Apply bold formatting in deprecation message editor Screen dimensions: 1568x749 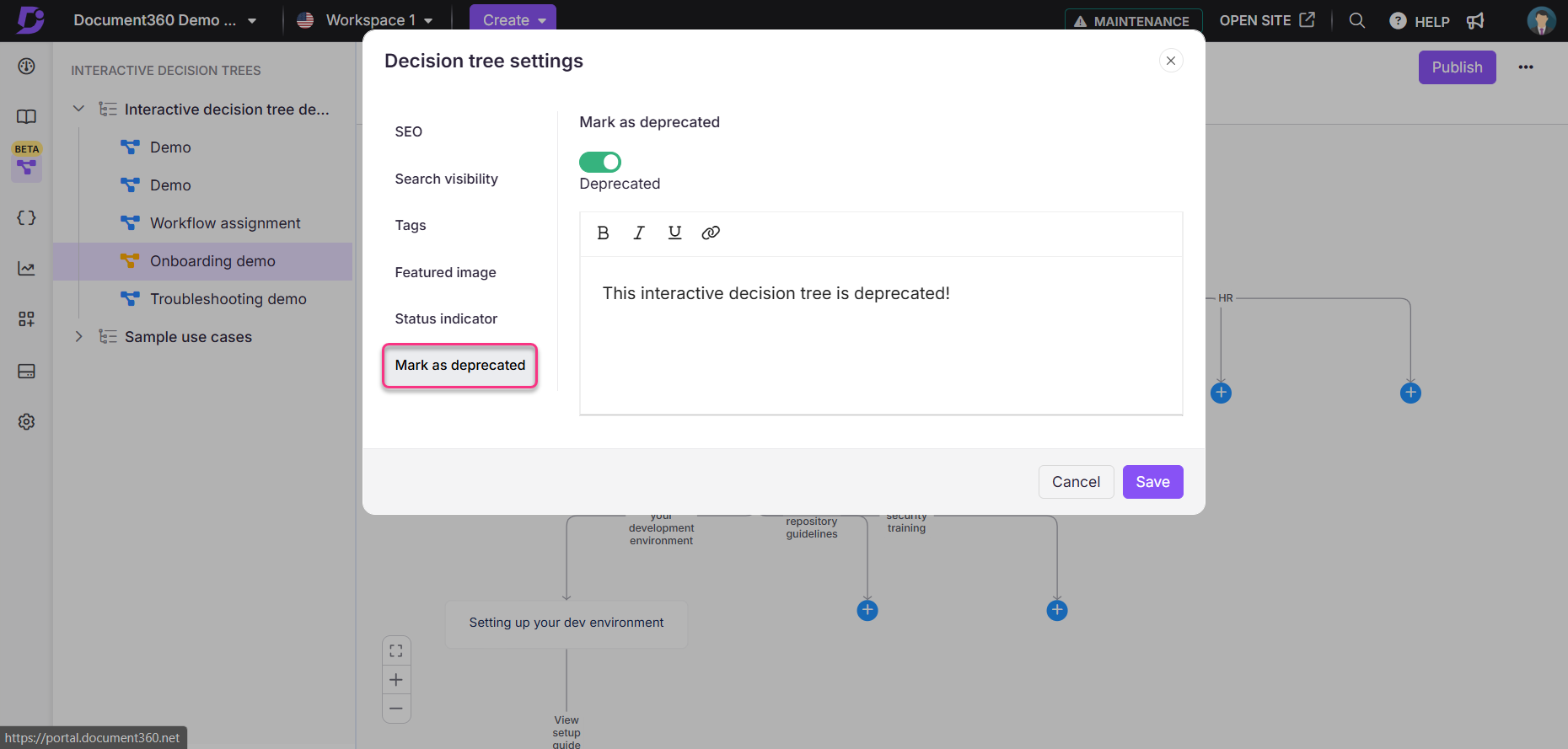[603, 233]
